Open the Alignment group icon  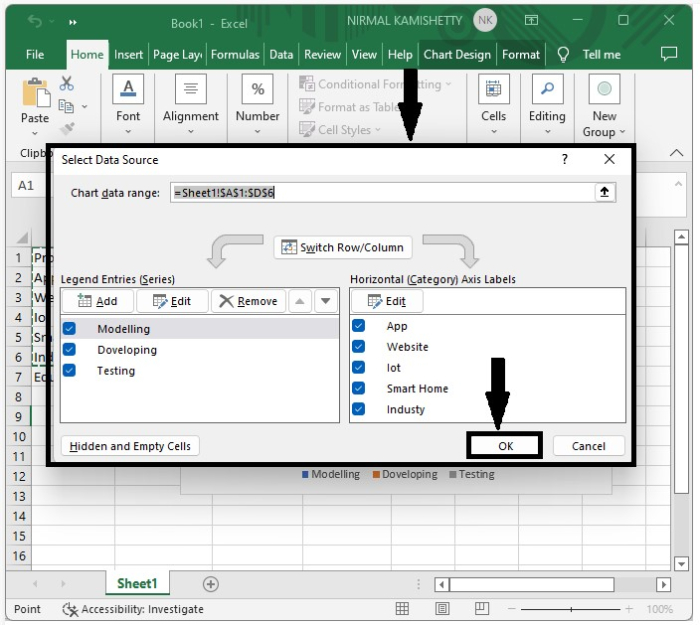click(191, 88)
